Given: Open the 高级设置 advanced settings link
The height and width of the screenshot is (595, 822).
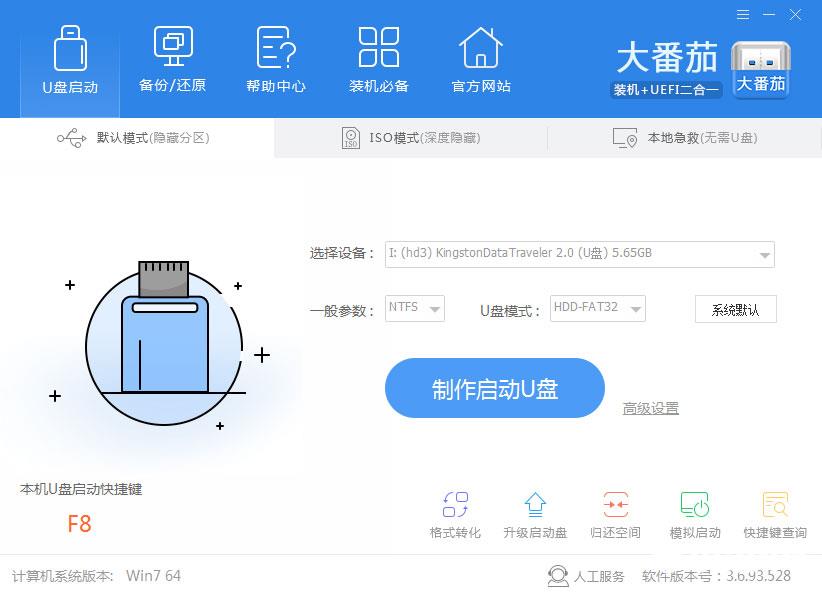Looking at the screenshot, I should click(651, 408).
